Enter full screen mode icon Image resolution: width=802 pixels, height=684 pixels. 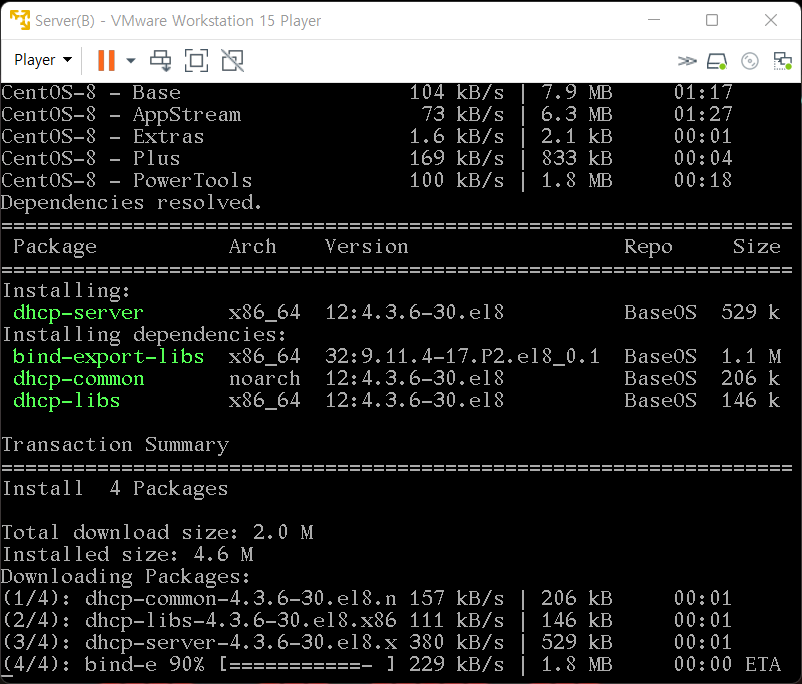tap(196, 60)
